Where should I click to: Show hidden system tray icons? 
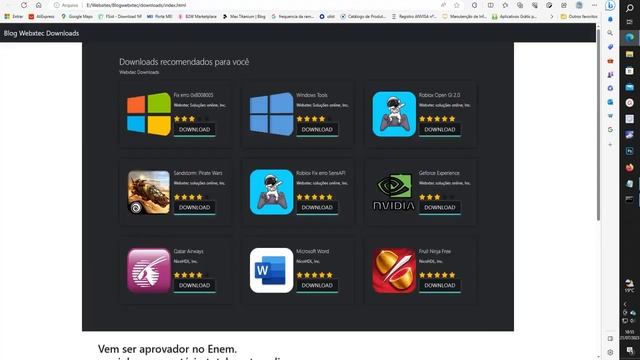tap(625, 304)
